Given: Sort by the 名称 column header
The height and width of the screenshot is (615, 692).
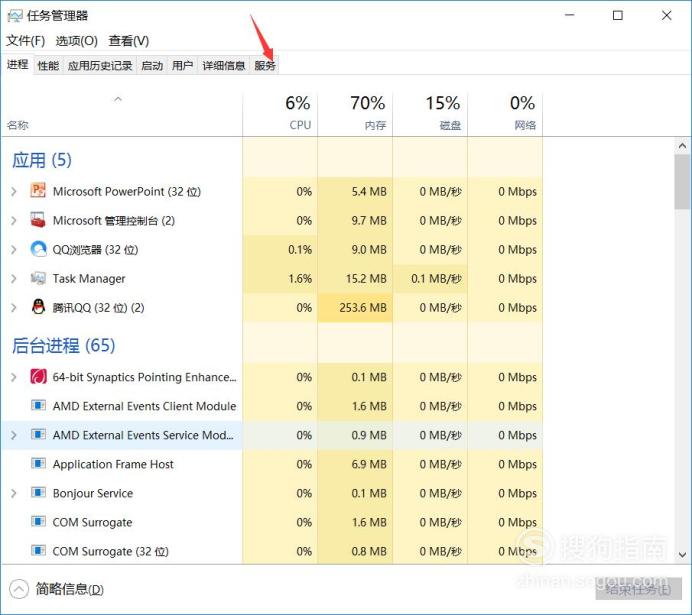Looking at the screenshot, I should coord(122,113).
